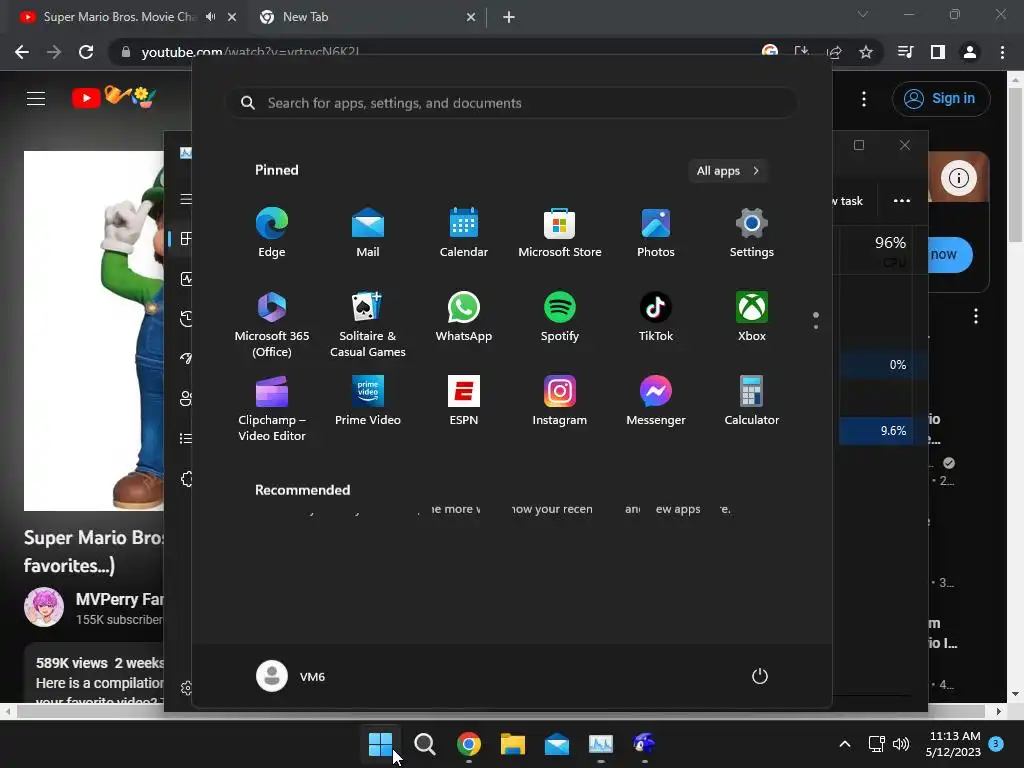Click the Windows Start button on taskbar

click(x=380, y=743)
